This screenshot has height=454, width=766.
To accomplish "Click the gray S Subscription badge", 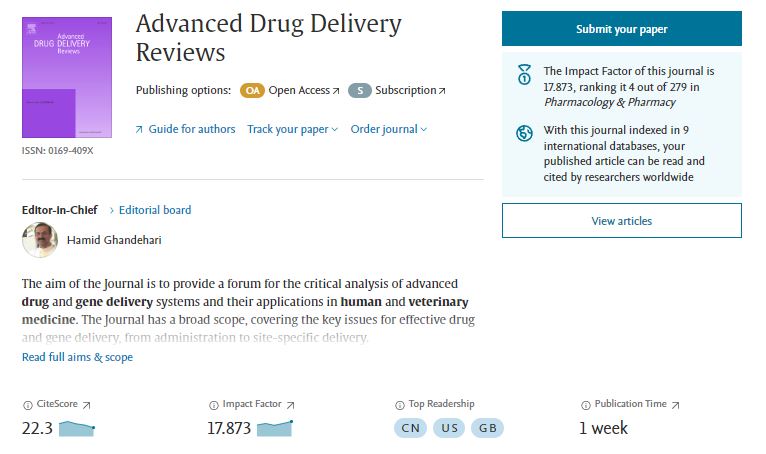I will (x=360, y=90).
